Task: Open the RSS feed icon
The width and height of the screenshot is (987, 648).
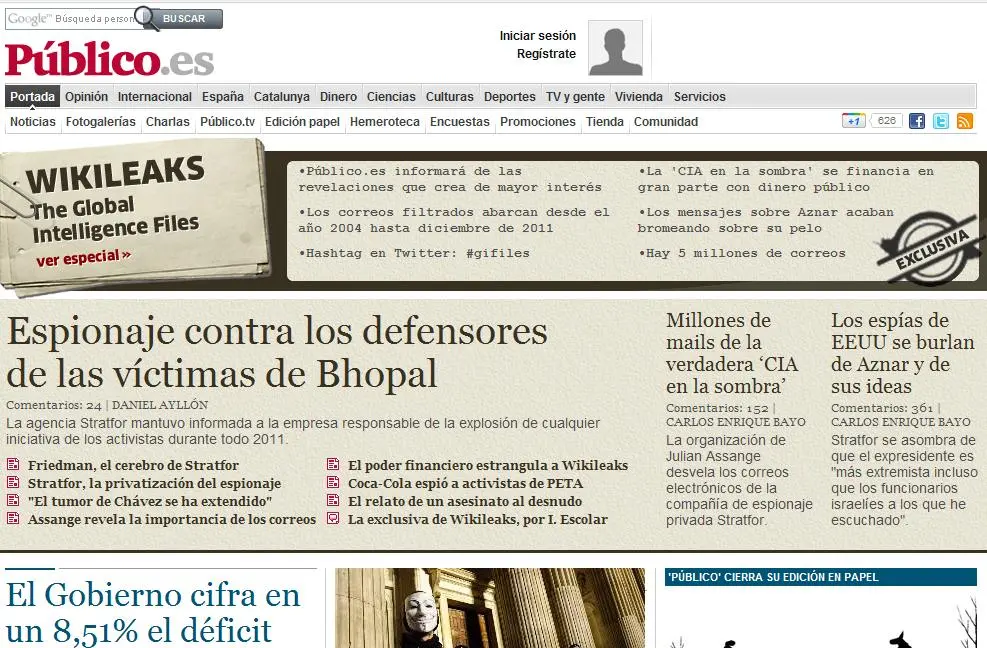Action: click(964, 121)
